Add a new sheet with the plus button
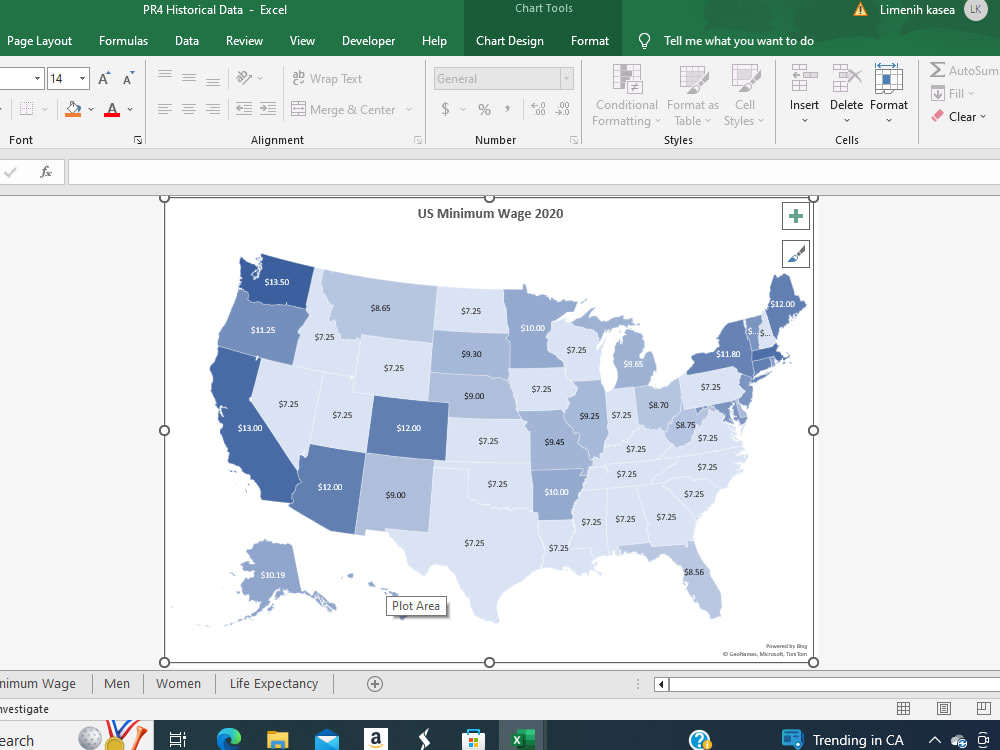This screenshot has height=750, width=1000. coord(375,684)
